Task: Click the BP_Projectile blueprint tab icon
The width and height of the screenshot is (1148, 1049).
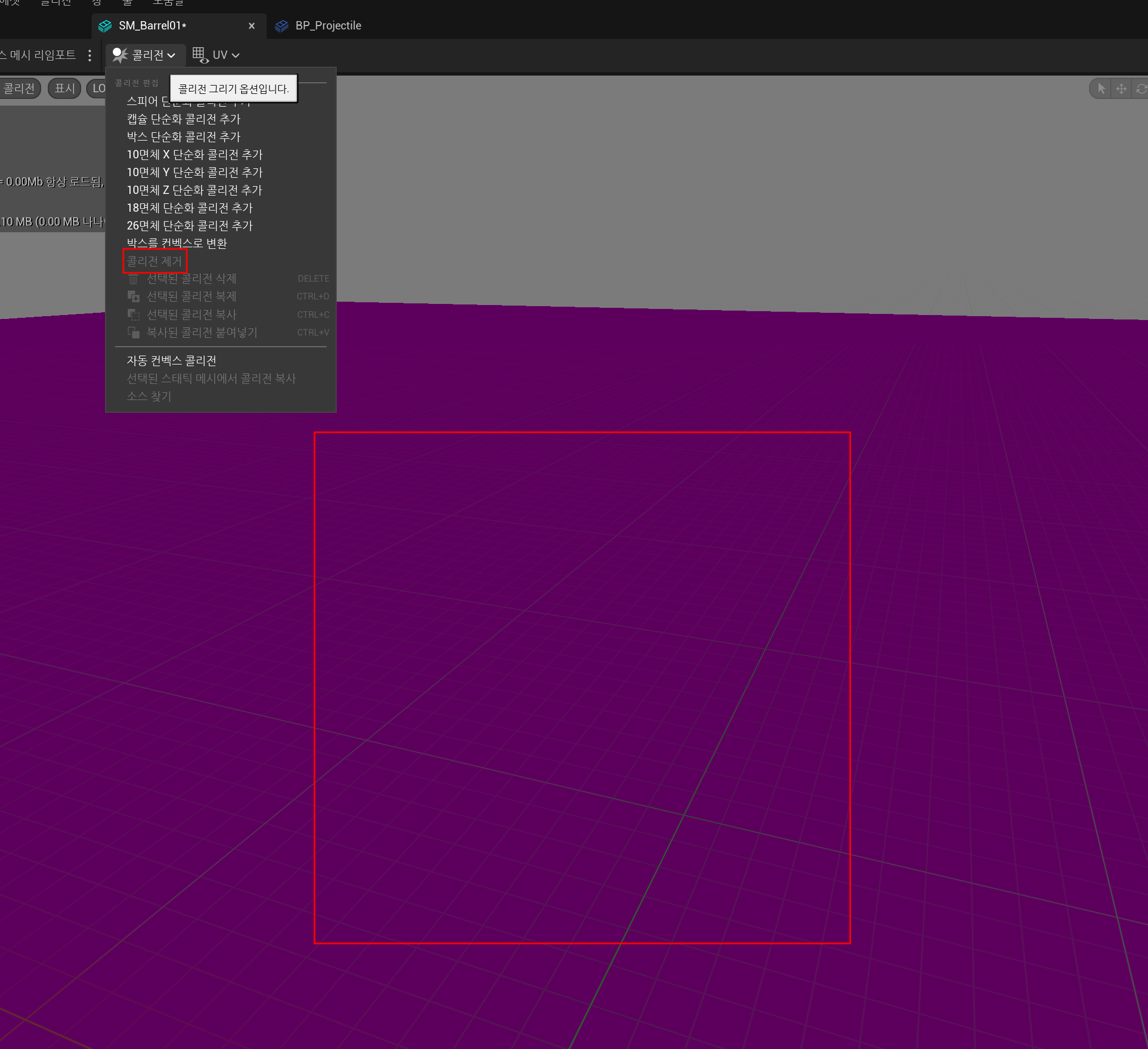Action: [x=281, y=26]
